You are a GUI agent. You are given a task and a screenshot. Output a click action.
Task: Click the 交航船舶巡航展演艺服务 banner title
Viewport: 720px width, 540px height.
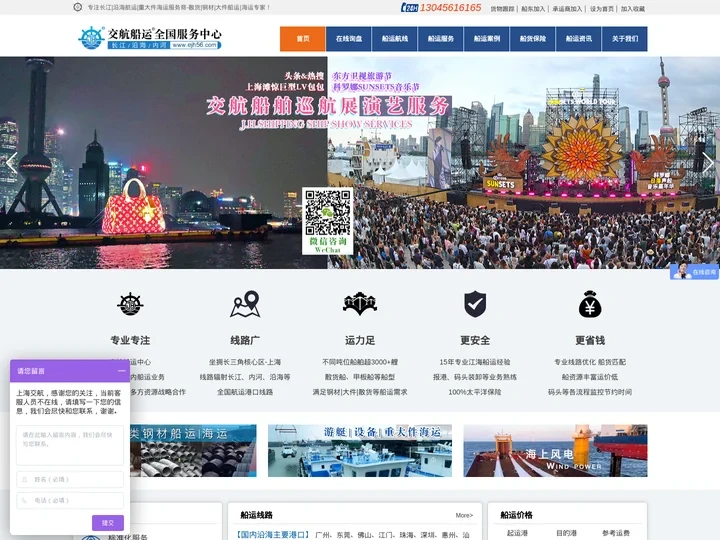pos(327,106)
